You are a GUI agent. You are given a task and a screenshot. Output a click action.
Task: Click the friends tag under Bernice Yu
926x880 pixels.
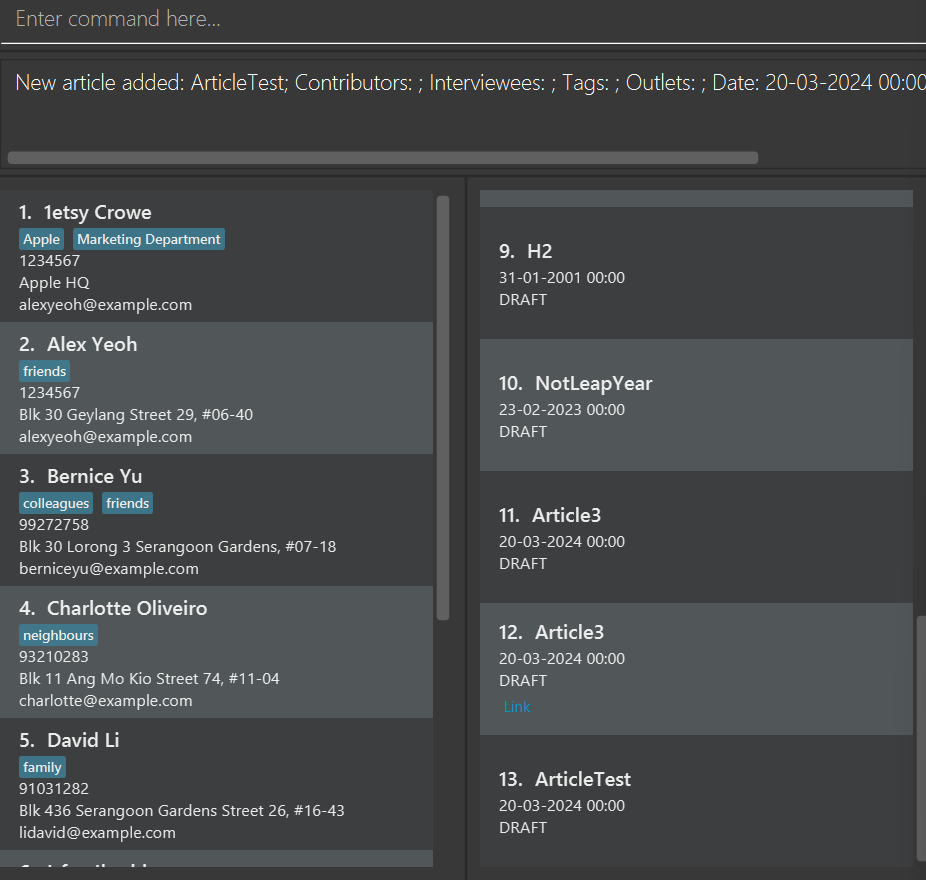pyautogui.click(x=128, y=503)
